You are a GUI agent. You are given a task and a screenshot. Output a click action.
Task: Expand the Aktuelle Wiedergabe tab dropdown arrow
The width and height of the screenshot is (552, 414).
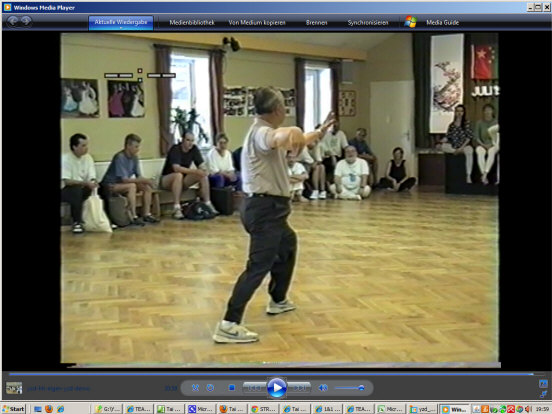coord(121,28)
